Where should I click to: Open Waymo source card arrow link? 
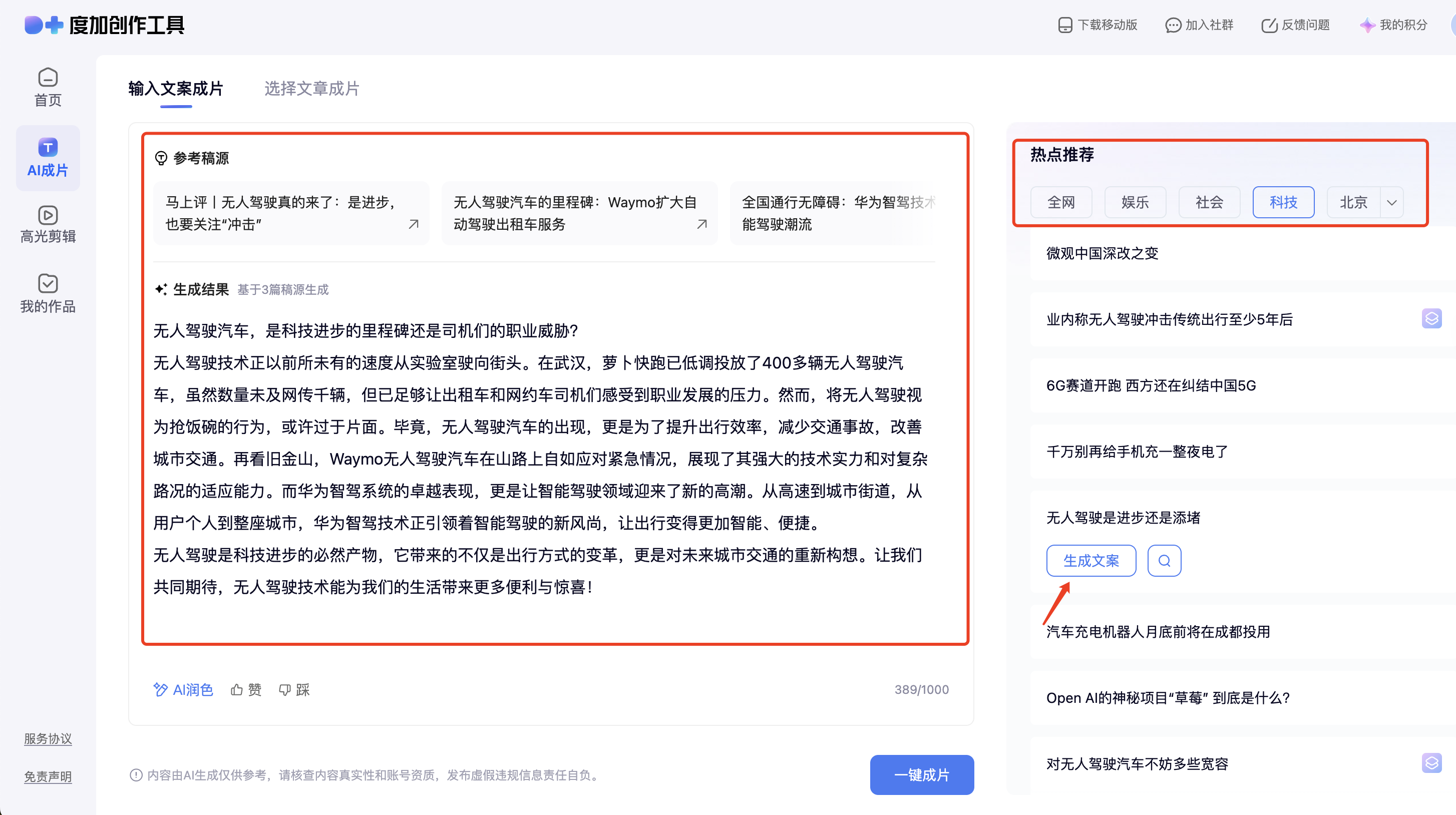pyautogui.click(x=701, y=224)
